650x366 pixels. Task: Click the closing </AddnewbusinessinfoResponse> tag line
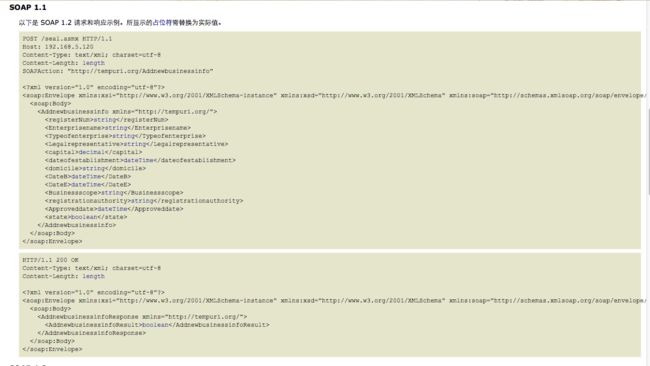click(x=92, y=333)
